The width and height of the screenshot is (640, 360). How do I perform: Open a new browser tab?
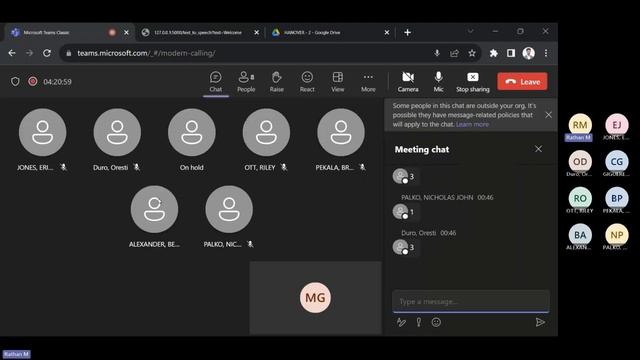[407, 32]
